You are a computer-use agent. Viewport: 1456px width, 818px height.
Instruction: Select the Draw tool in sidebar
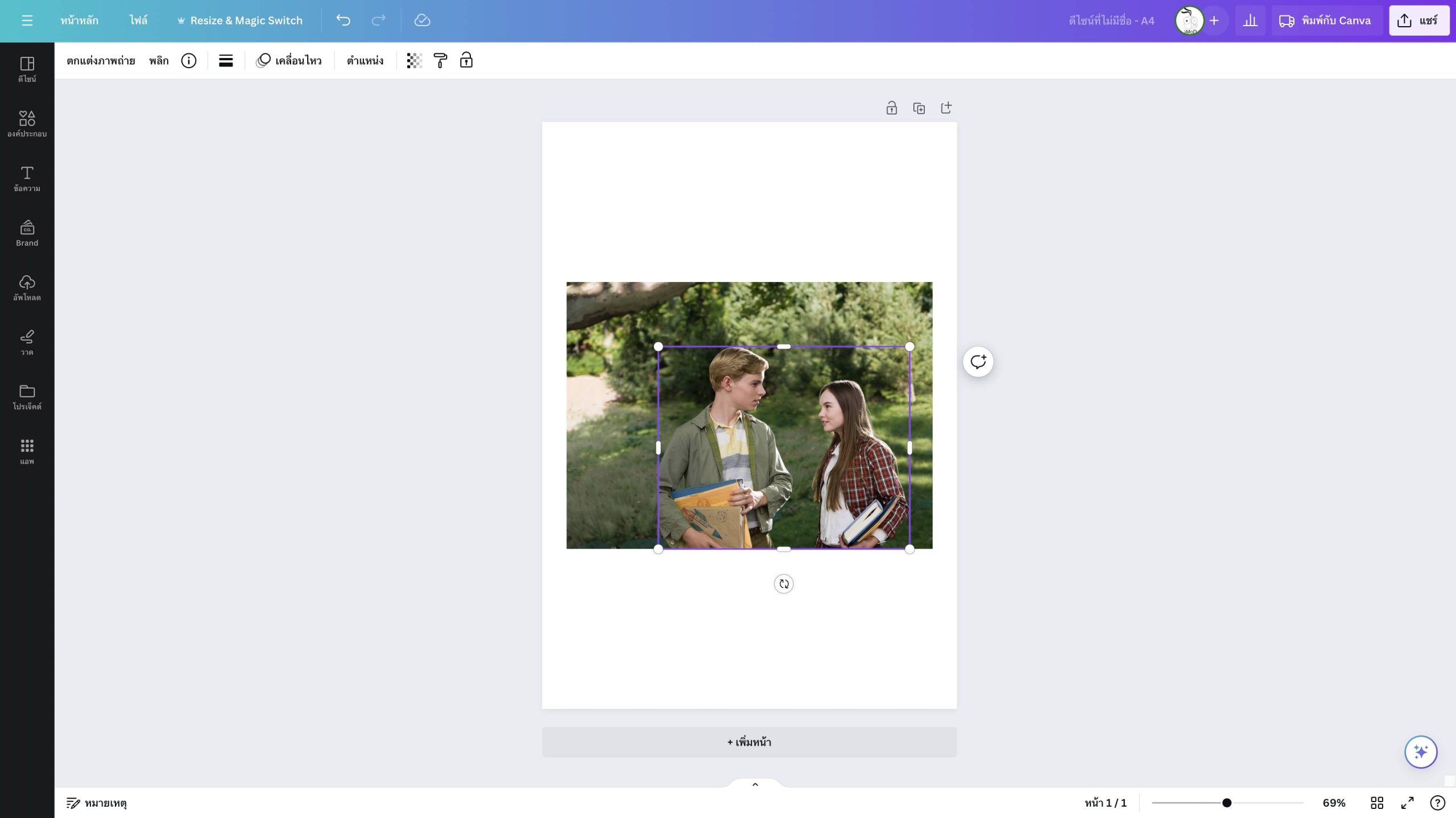27,342
